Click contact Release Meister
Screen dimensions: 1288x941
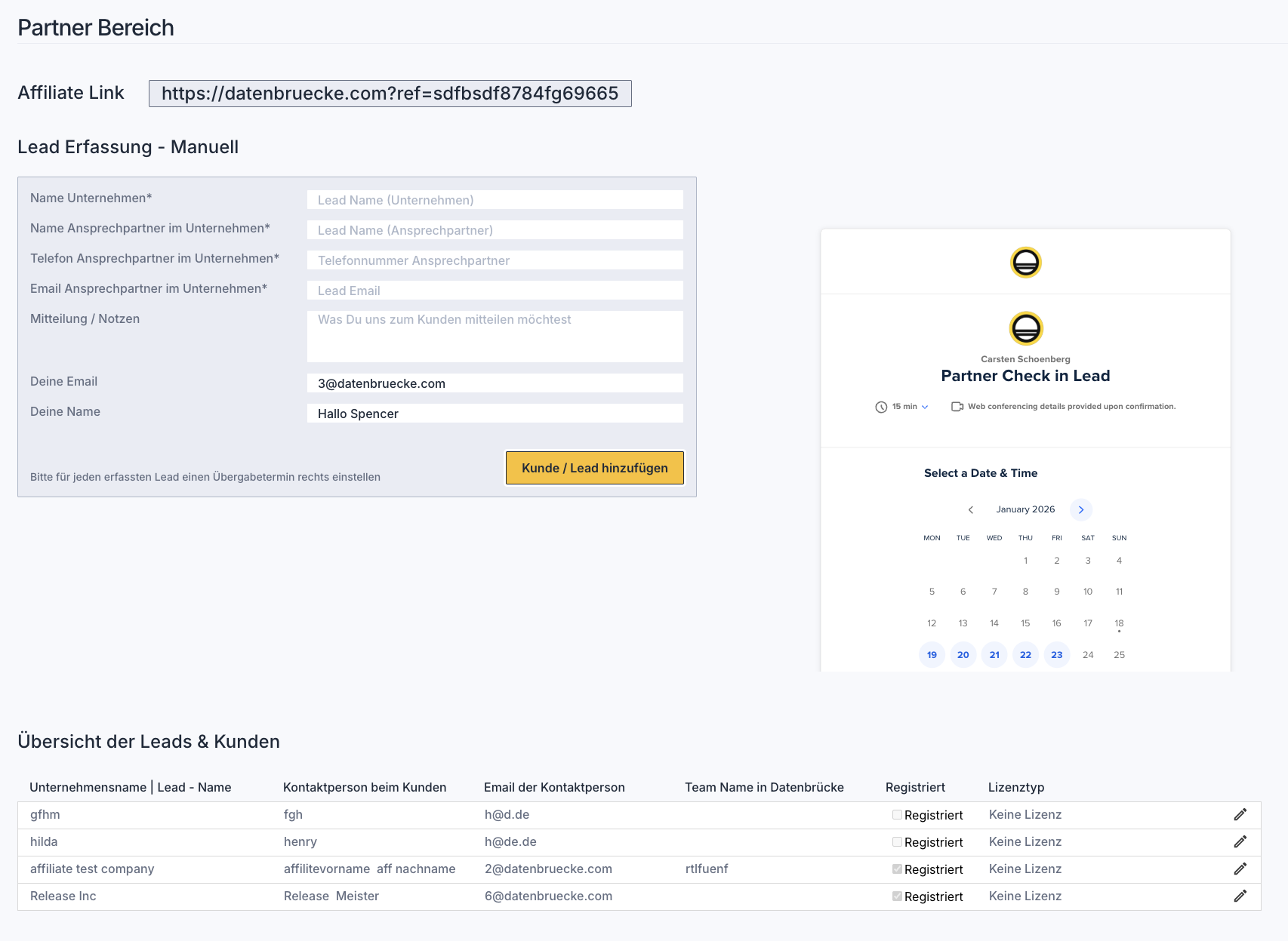point(331,896)
